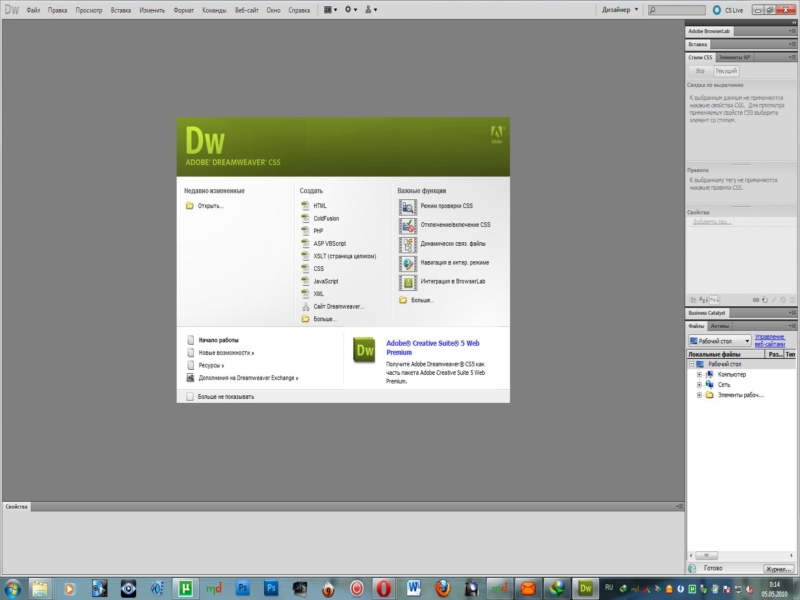The height and width of the screenshot is (600, 800).
Task: Click the Журнал... button in Files panel
Action: pyautogui.click(x=778, y=568)
